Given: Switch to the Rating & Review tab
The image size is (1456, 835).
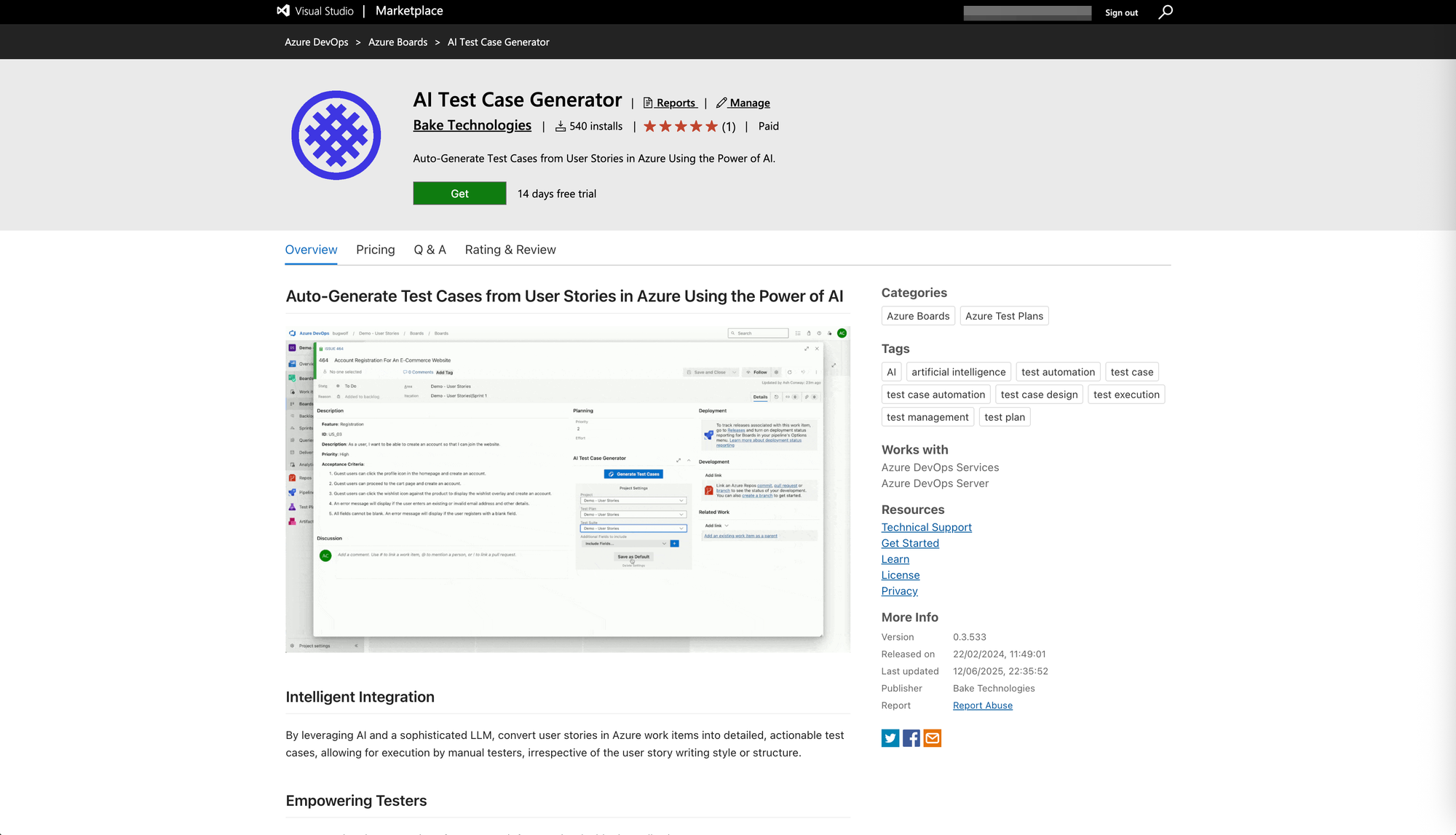Looking at the screenshot, I should point(510,250).
